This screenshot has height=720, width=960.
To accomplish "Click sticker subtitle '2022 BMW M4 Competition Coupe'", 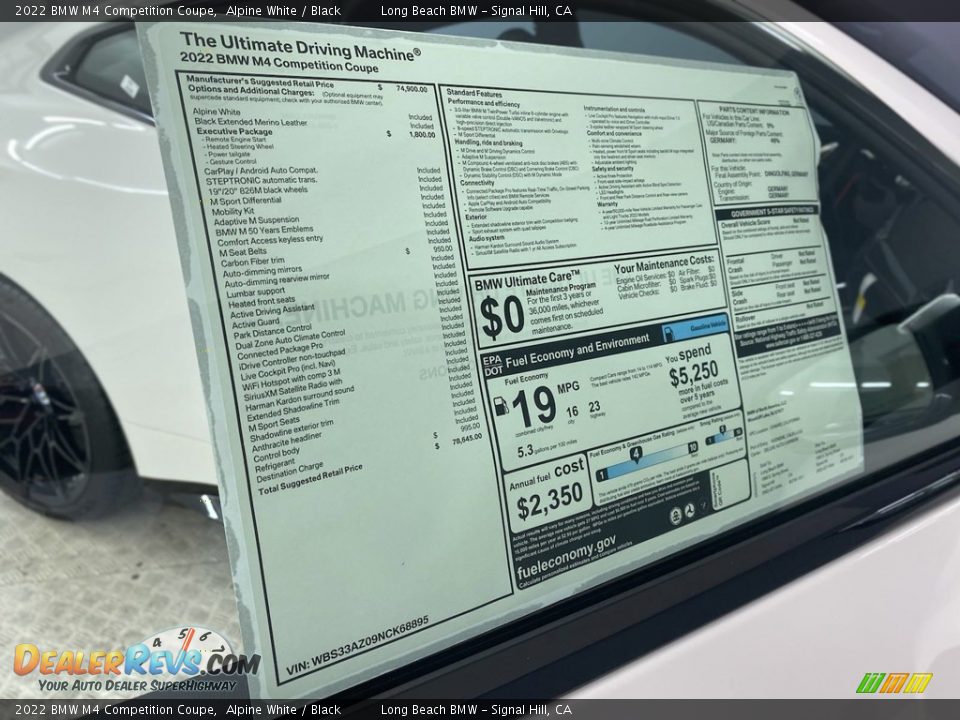I will (x=279, y=62).
